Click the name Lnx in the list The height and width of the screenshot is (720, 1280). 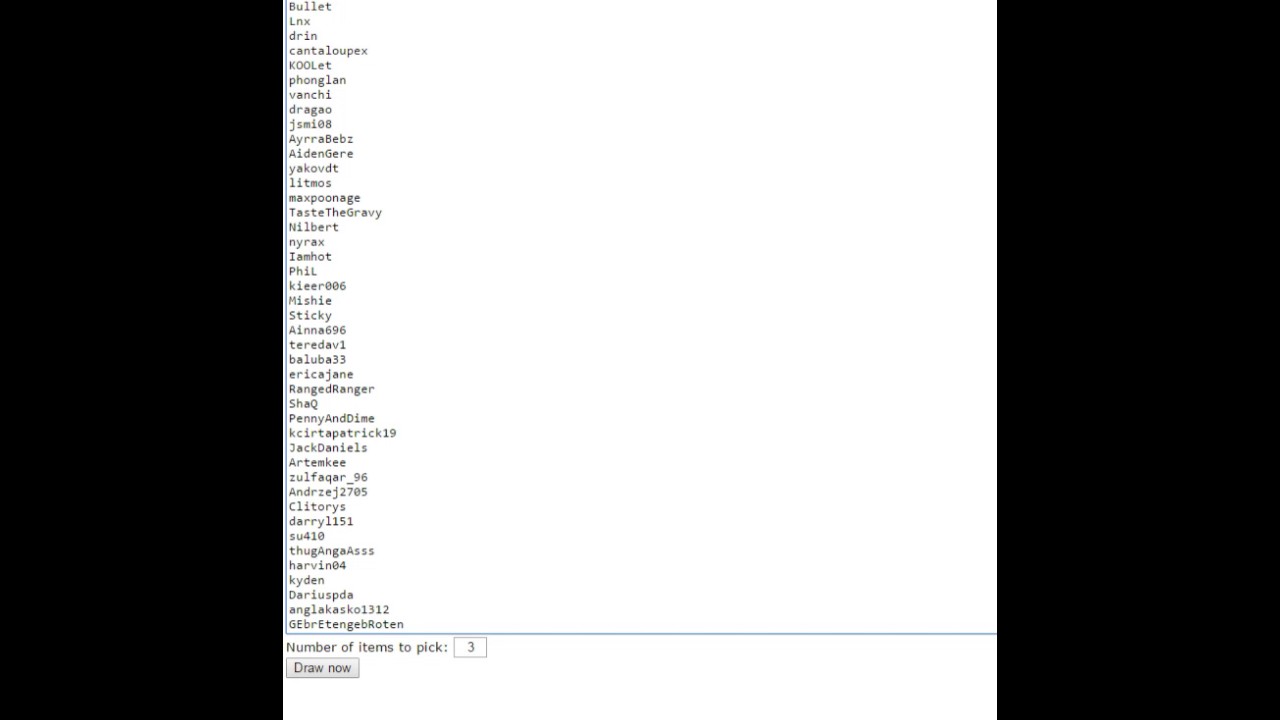click(x=300, y=21)
